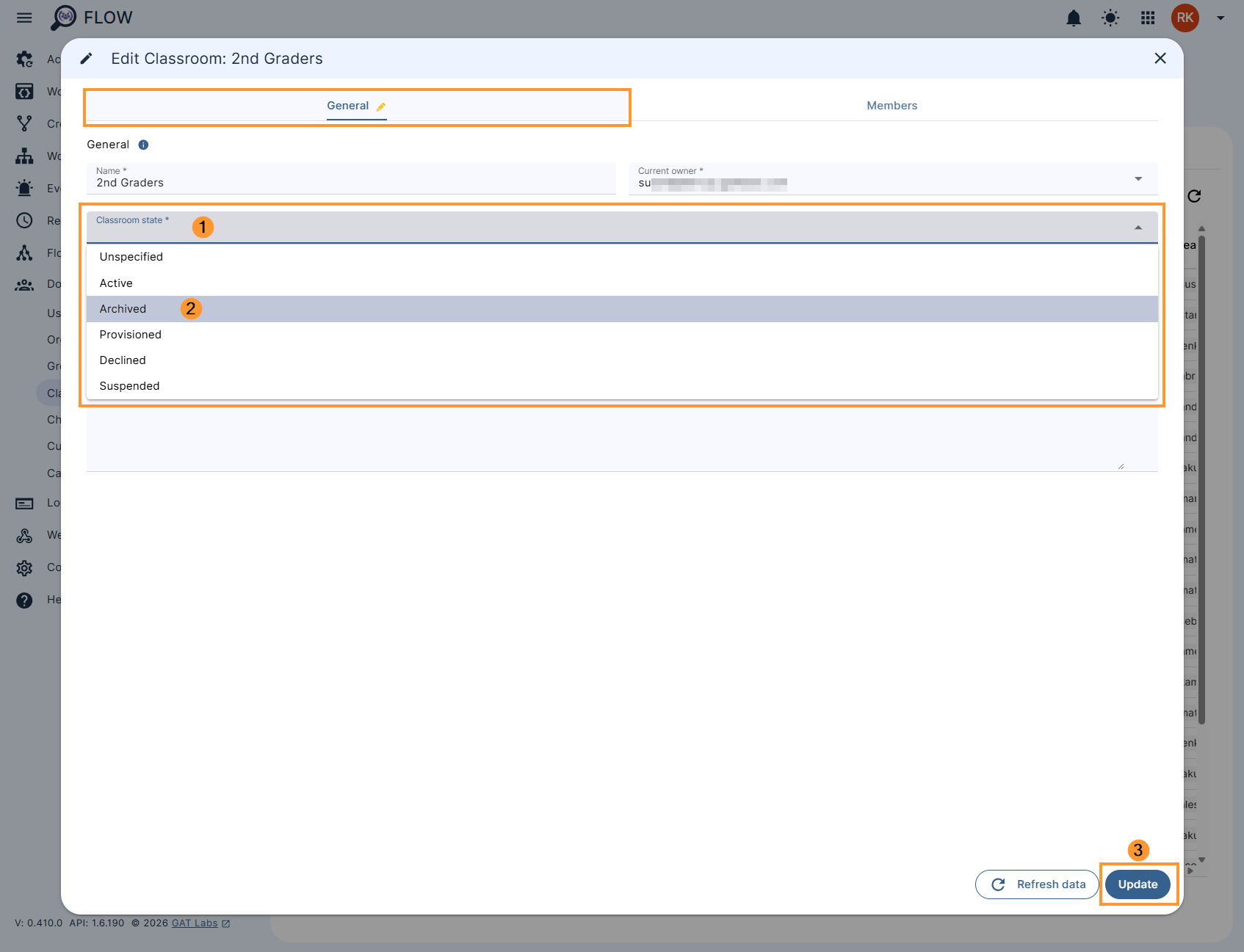
Task: Collapse the Classroom state dropdown
Action: click(x=1138, y=227)
